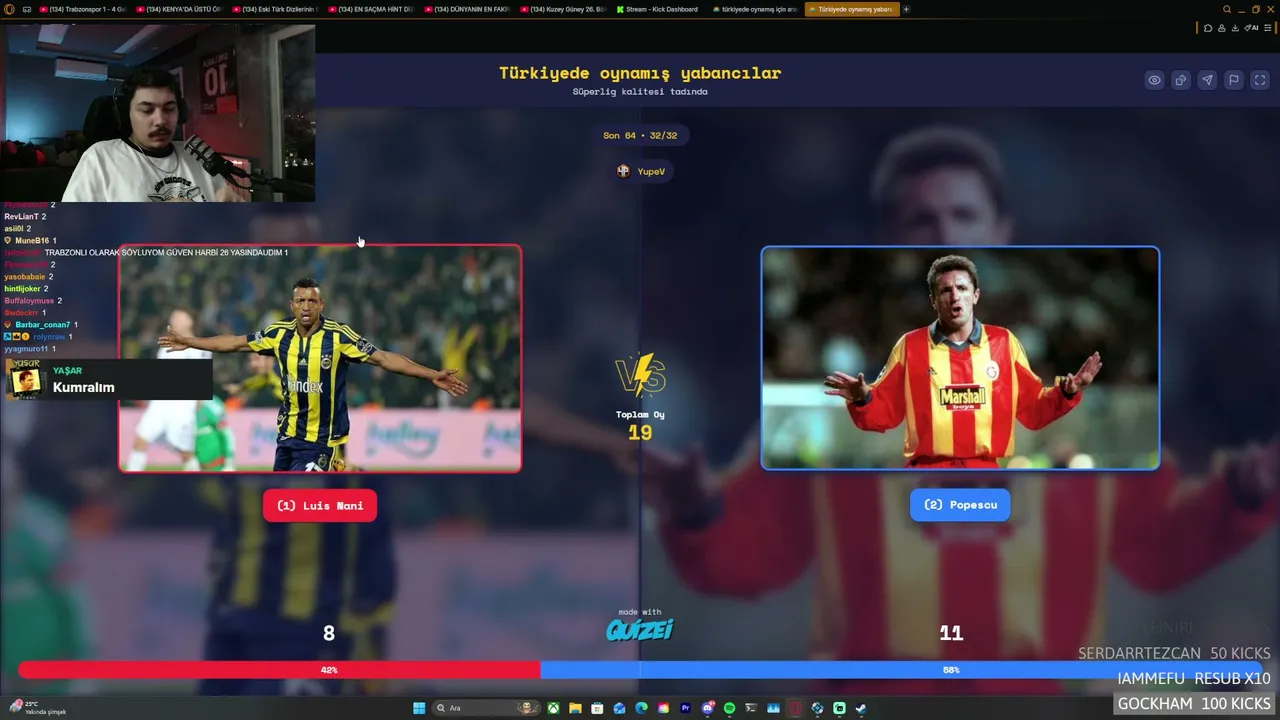The height and width of the screenshot is (720, 1280).
Task: Switch to Kuzey Güney 26. Bölüm tab
Action: click(x=563, y=9)
